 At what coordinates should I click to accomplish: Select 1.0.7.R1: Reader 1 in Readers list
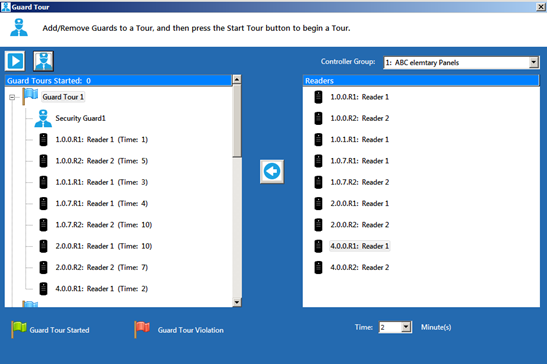359,161
